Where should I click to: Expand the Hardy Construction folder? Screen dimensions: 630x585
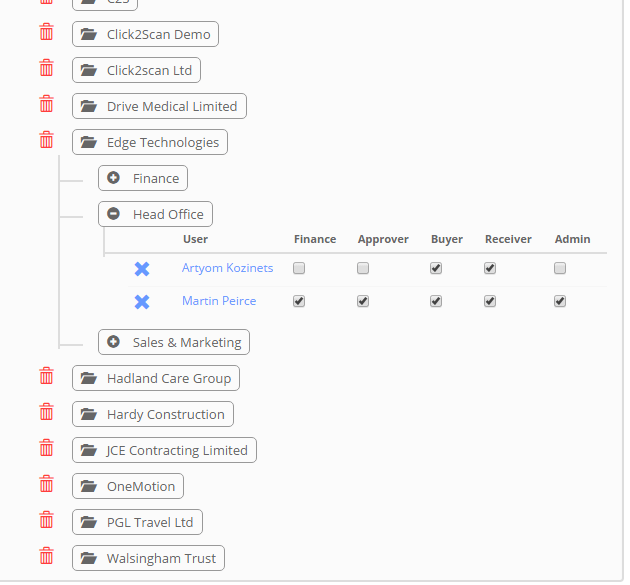153,414
